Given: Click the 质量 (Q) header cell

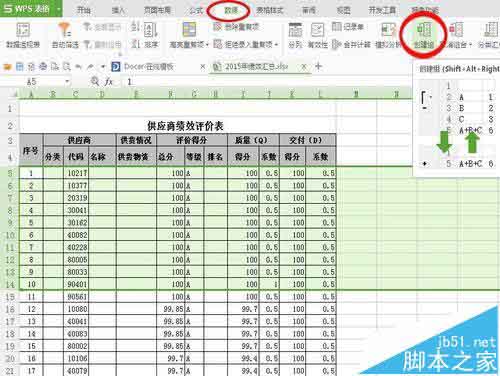Looking at the screenshot, I should (x=253, y=140).
